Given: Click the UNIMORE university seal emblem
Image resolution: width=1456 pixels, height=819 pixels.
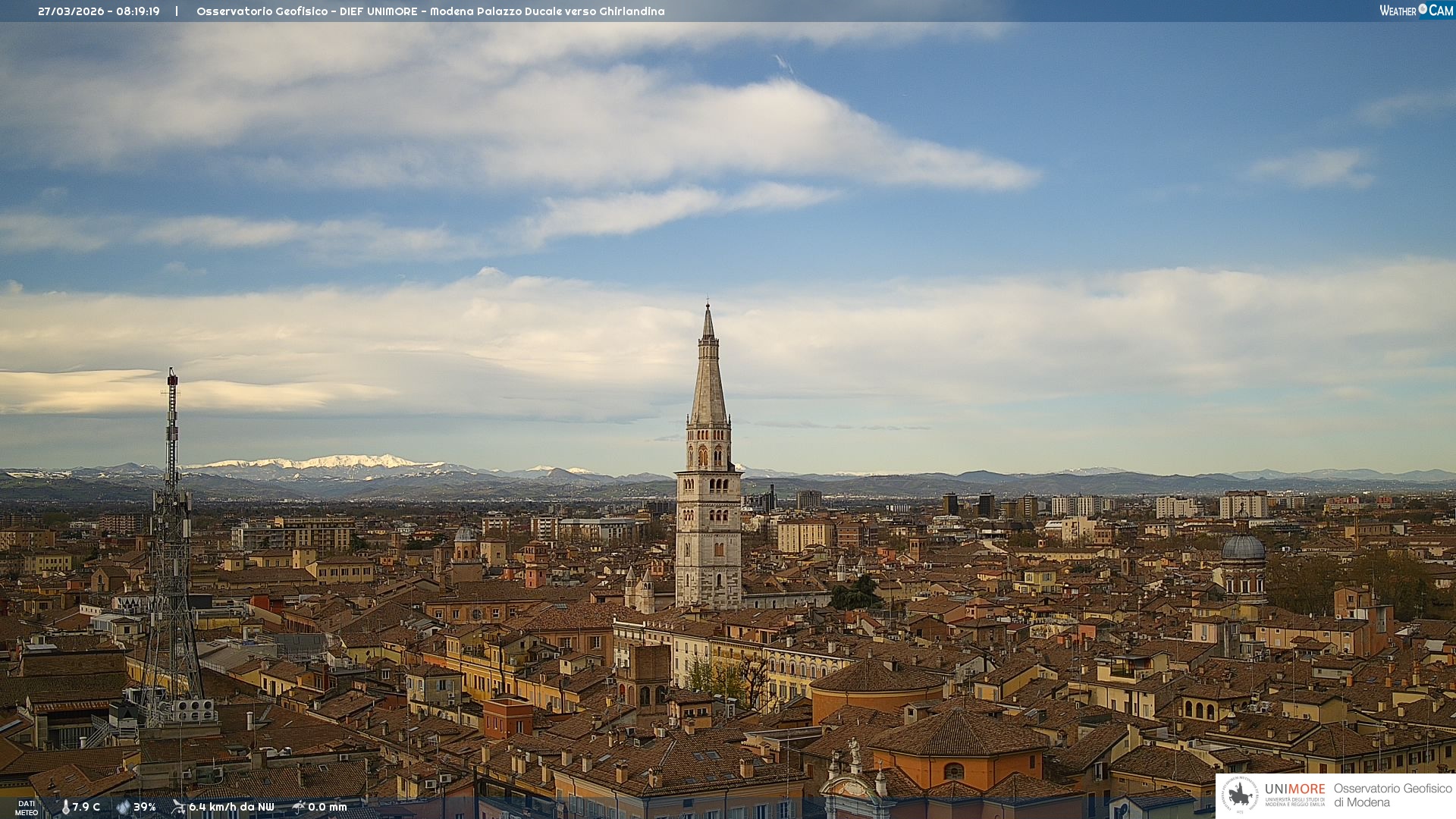Looking at the screenshot, I should (1240, 795).
